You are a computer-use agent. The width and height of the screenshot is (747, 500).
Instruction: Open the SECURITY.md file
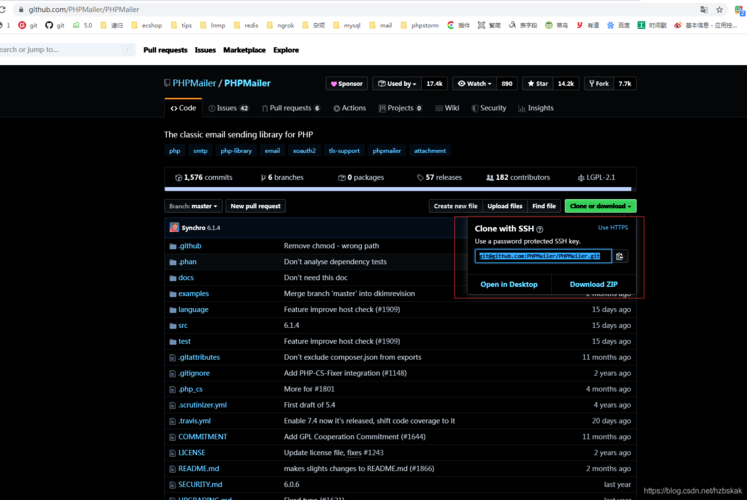(200, 485)
